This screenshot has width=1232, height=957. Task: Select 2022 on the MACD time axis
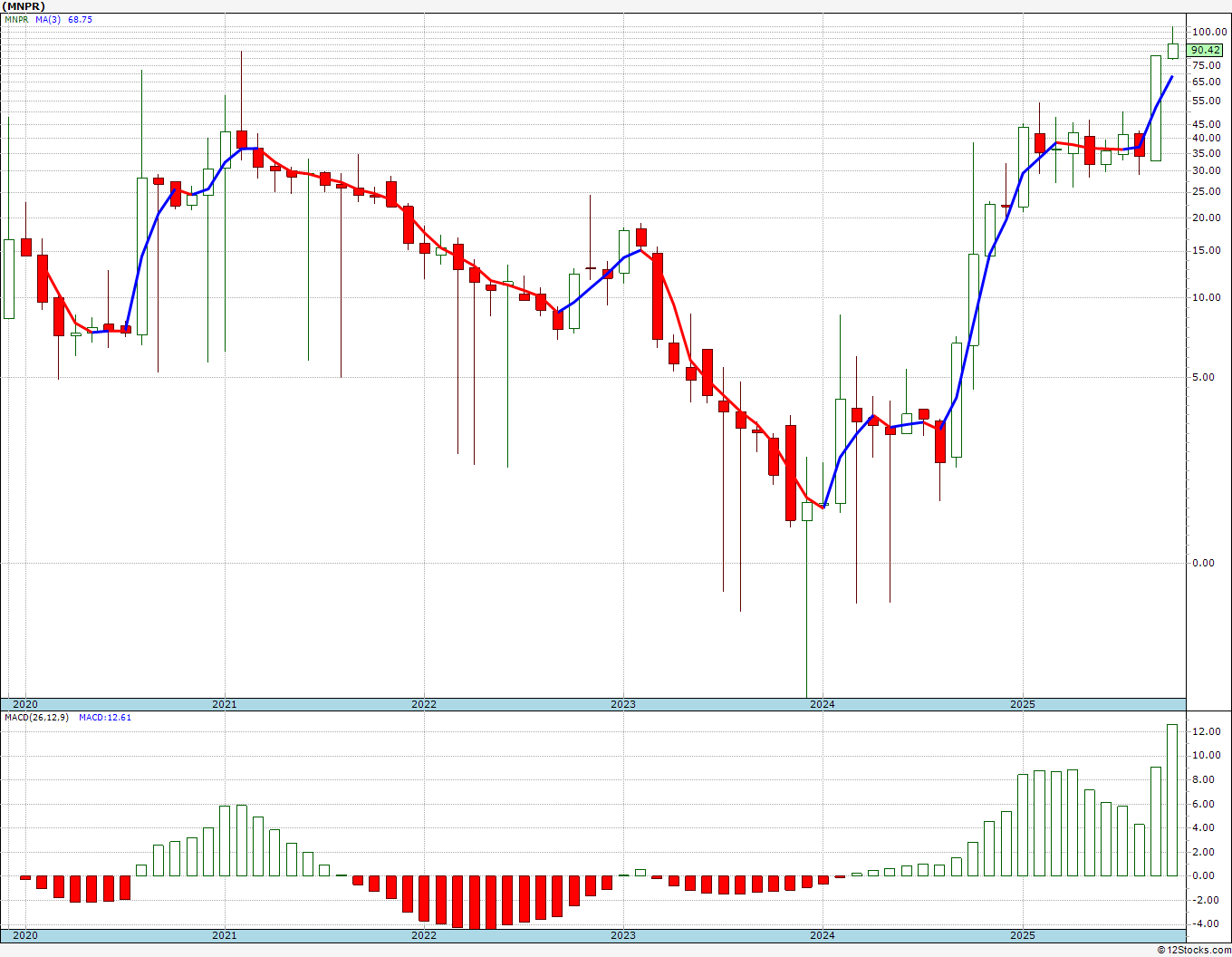[424, 935]
